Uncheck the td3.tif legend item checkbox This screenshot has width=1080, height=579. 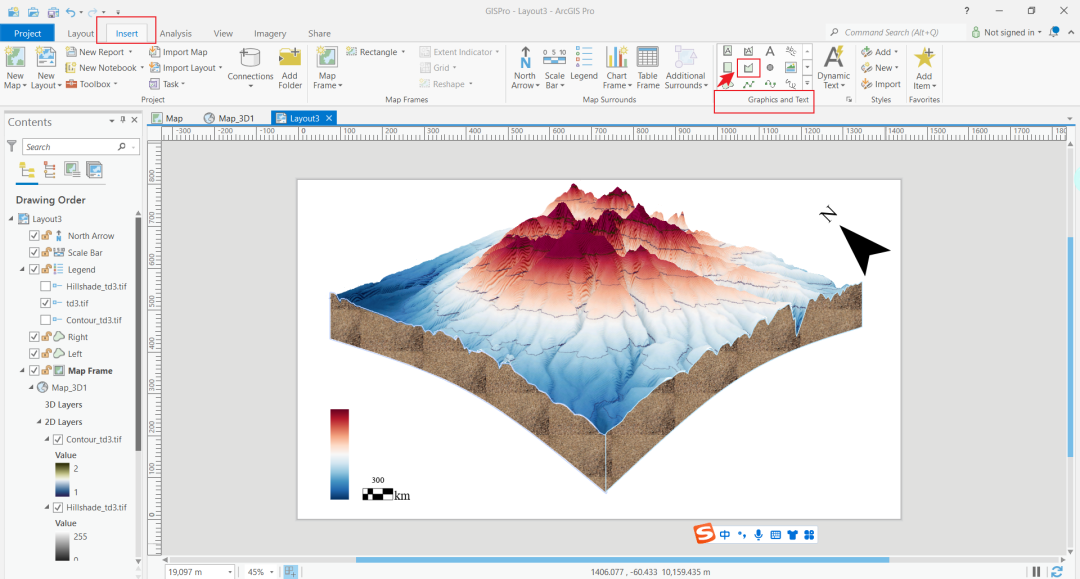[x=45, y=303]
